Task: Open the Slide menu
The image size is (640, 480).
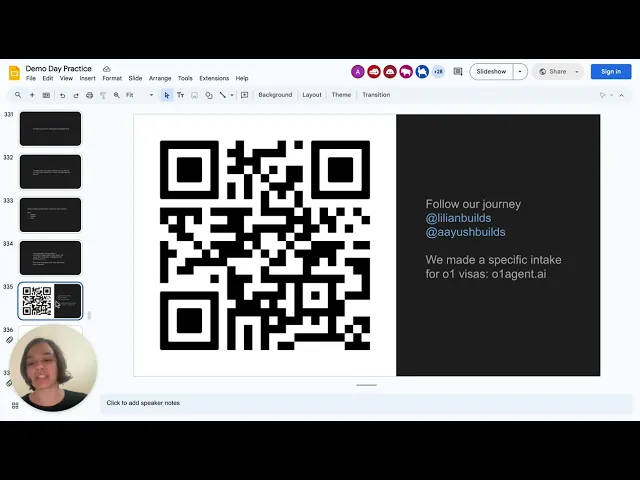Action: (135, 78)
